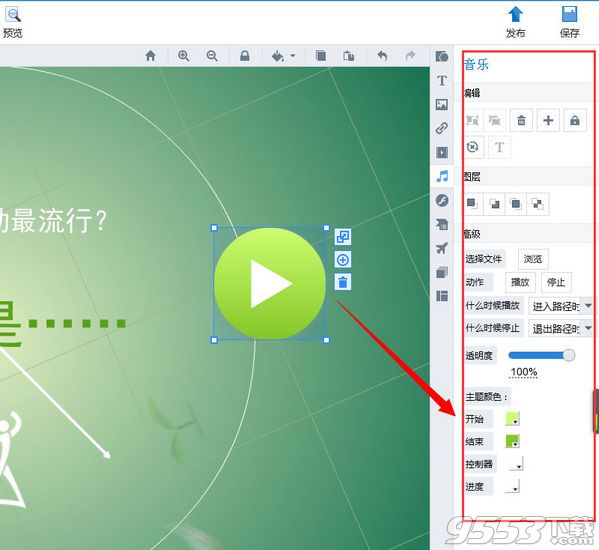Image resolution: width=599 pixels, height=550 pixels.
Task: Redo the last action
Action: tap(410, 56)
